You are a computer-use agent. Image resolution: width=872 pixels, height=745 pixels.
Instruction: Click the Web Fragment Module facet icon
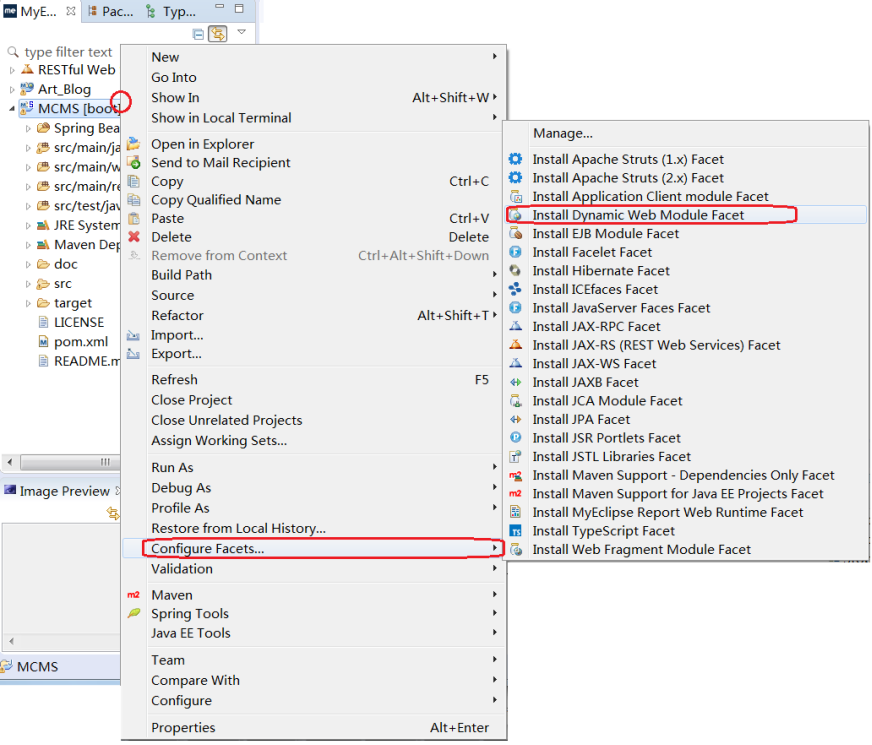click(x=516, y=550)
